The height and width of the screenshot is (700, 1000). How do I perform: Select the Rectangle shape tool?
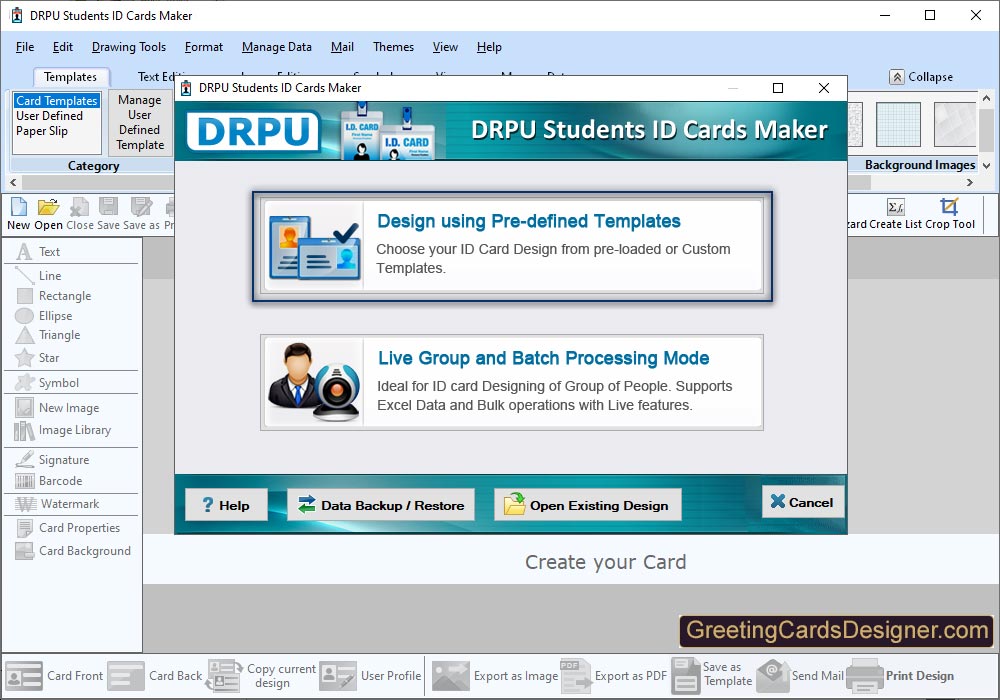tap(54, 296)
